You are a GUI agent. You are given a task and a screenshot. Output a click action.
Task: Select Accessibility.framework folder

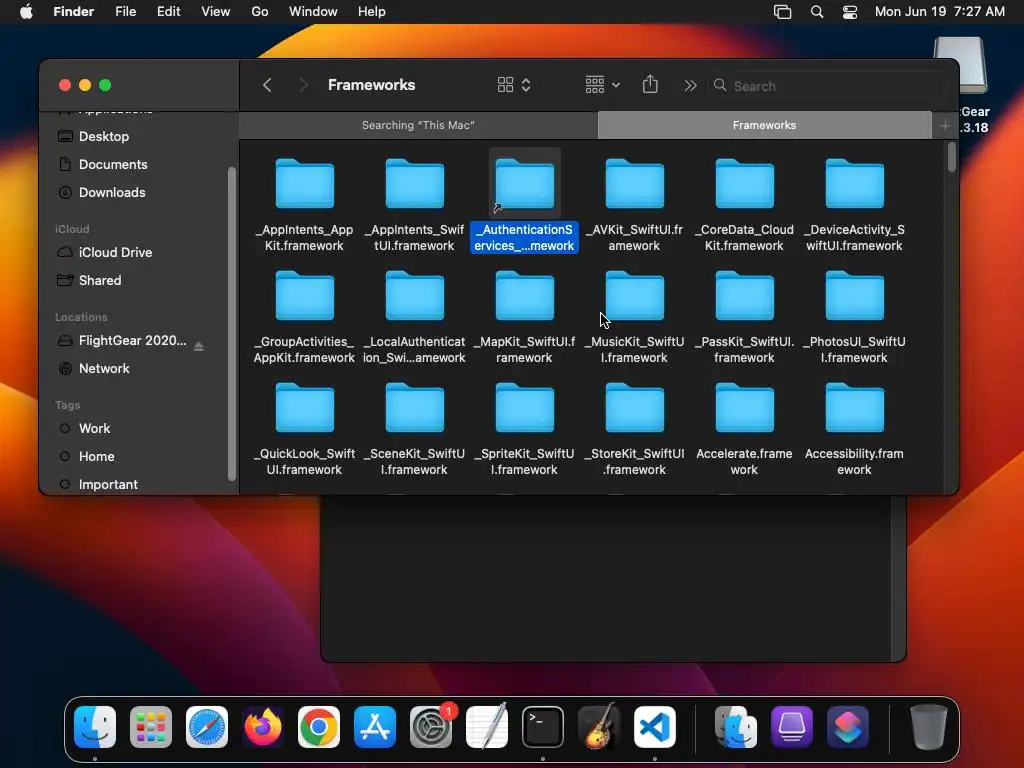(x=854, y=429)
